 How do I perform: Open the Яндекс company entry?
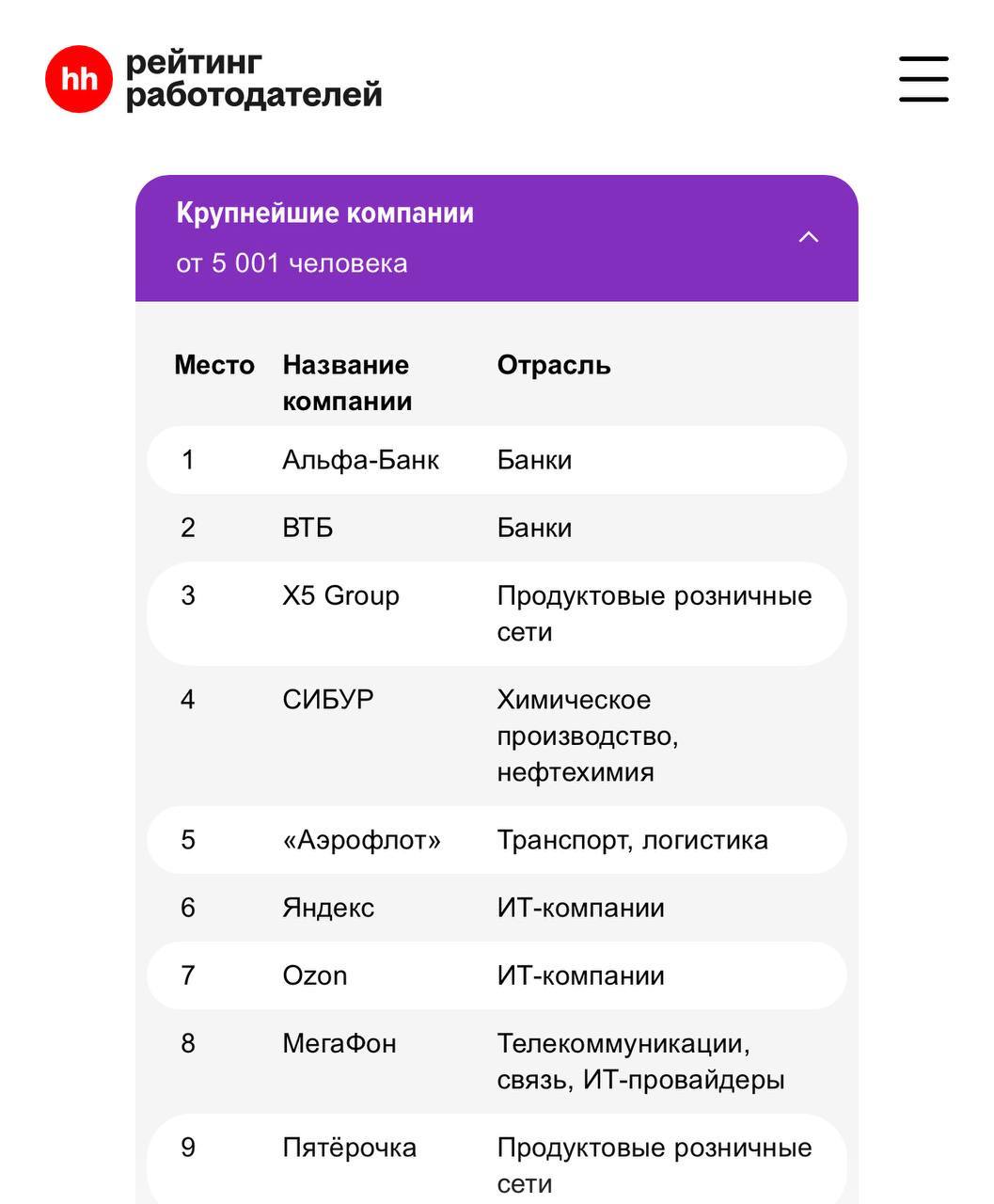(x=328, y=908)
